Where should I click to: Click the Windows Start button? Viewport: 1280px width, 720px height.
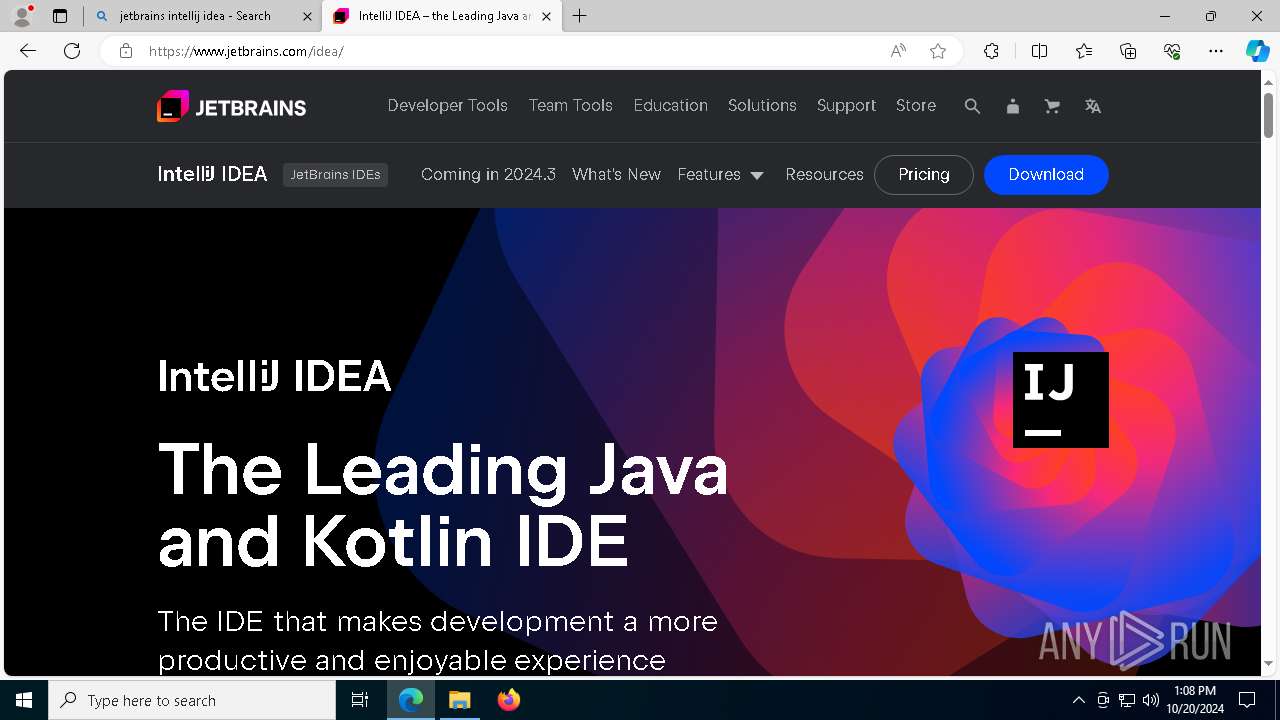(24, 700)
